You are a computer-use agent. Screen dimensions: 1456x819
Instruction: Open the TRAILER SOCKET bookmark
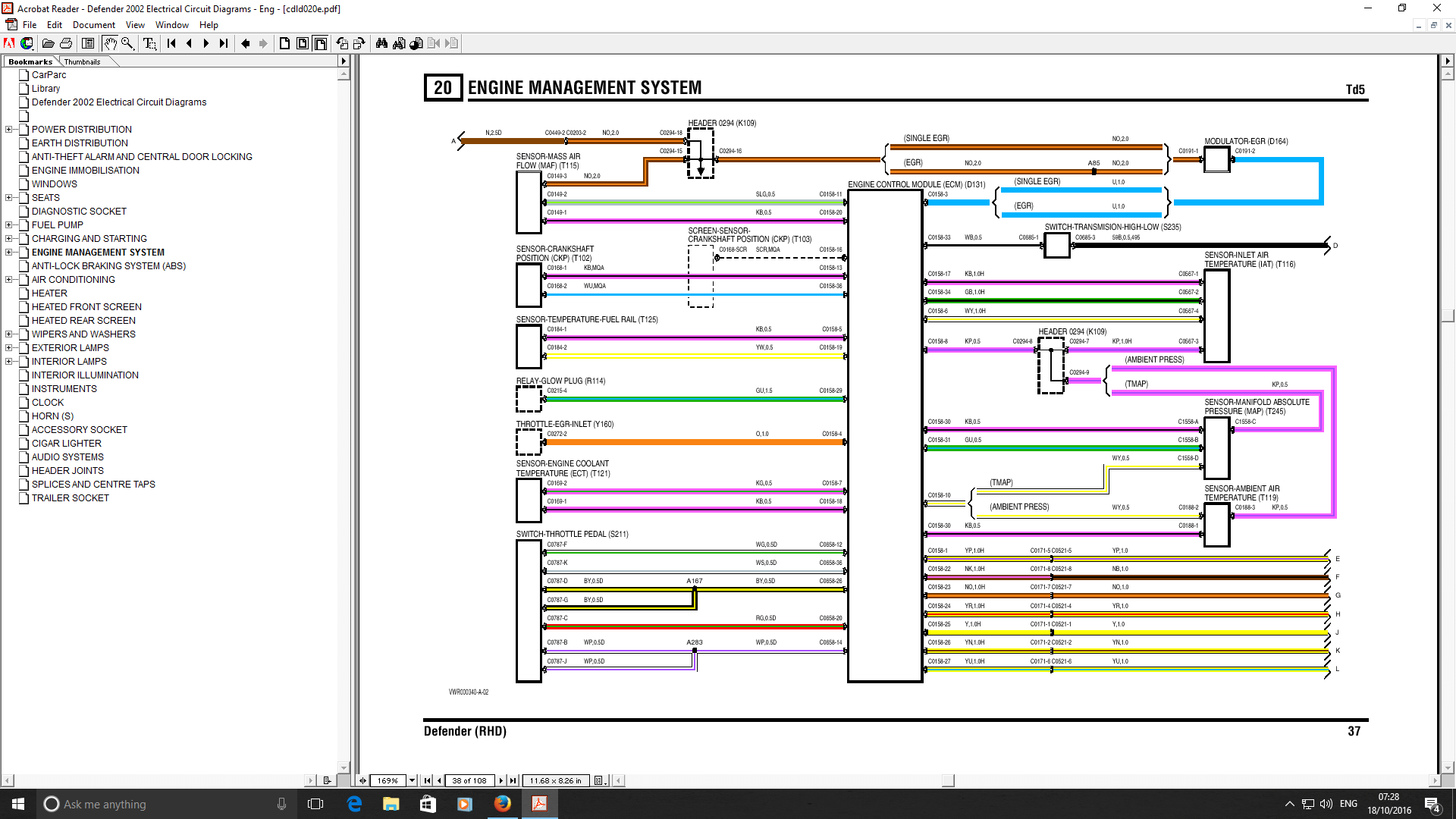(71, 498)
